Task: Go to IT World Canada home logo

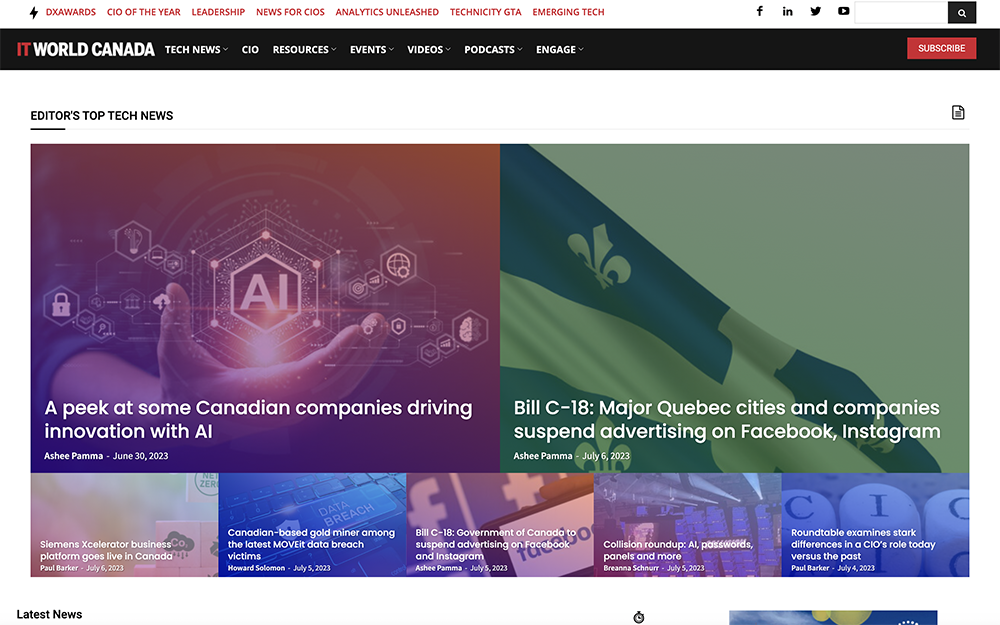Action: point(86,49)
